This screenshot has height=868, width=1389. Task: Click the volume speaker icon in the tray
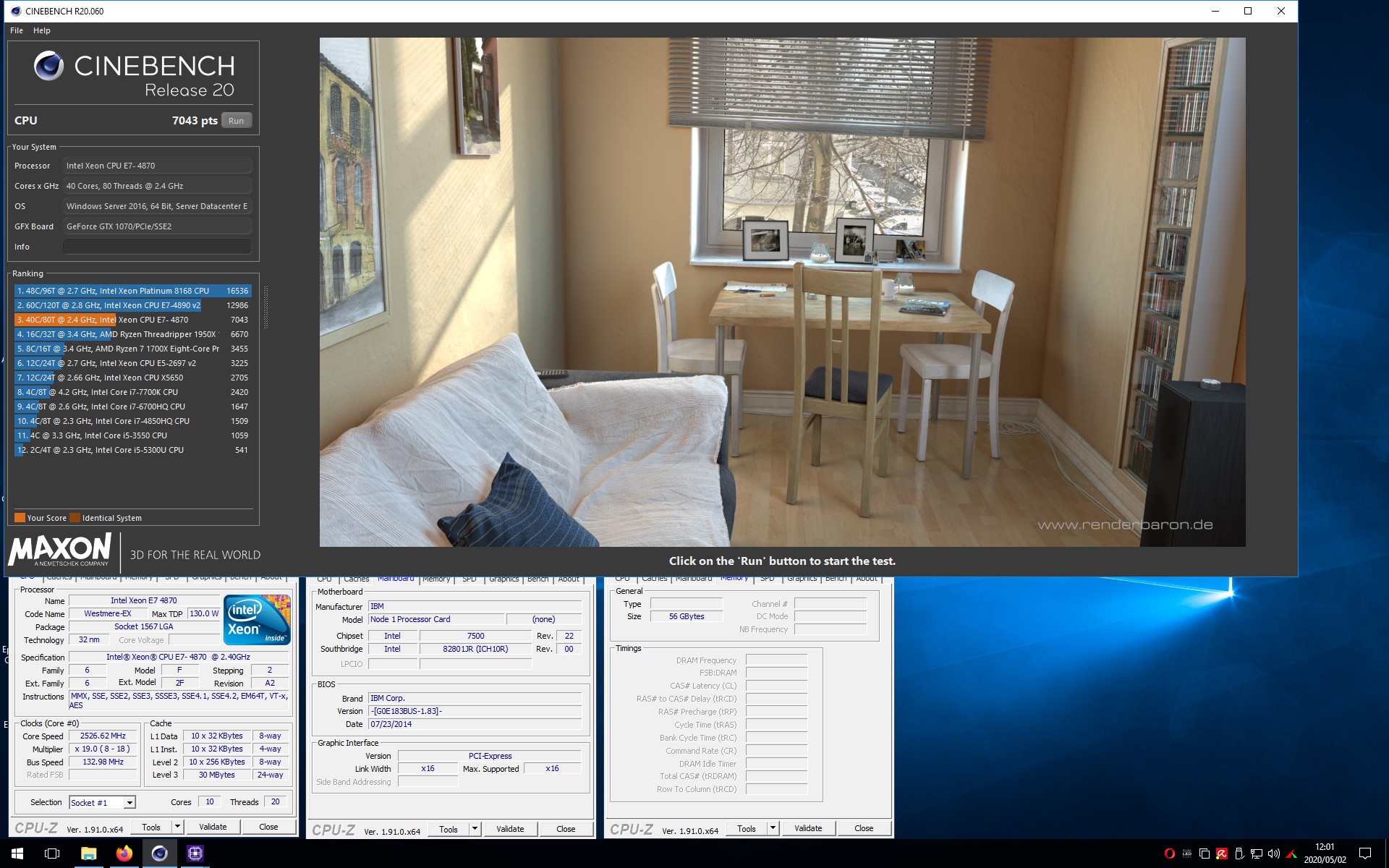coord(1274,854)
